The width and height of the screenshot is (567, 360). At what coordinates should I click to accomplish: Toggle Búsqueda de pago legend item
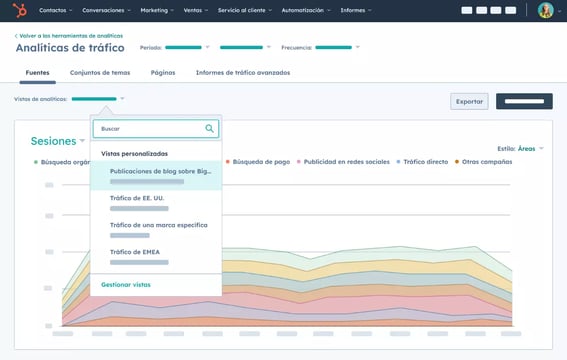point(258,162)
